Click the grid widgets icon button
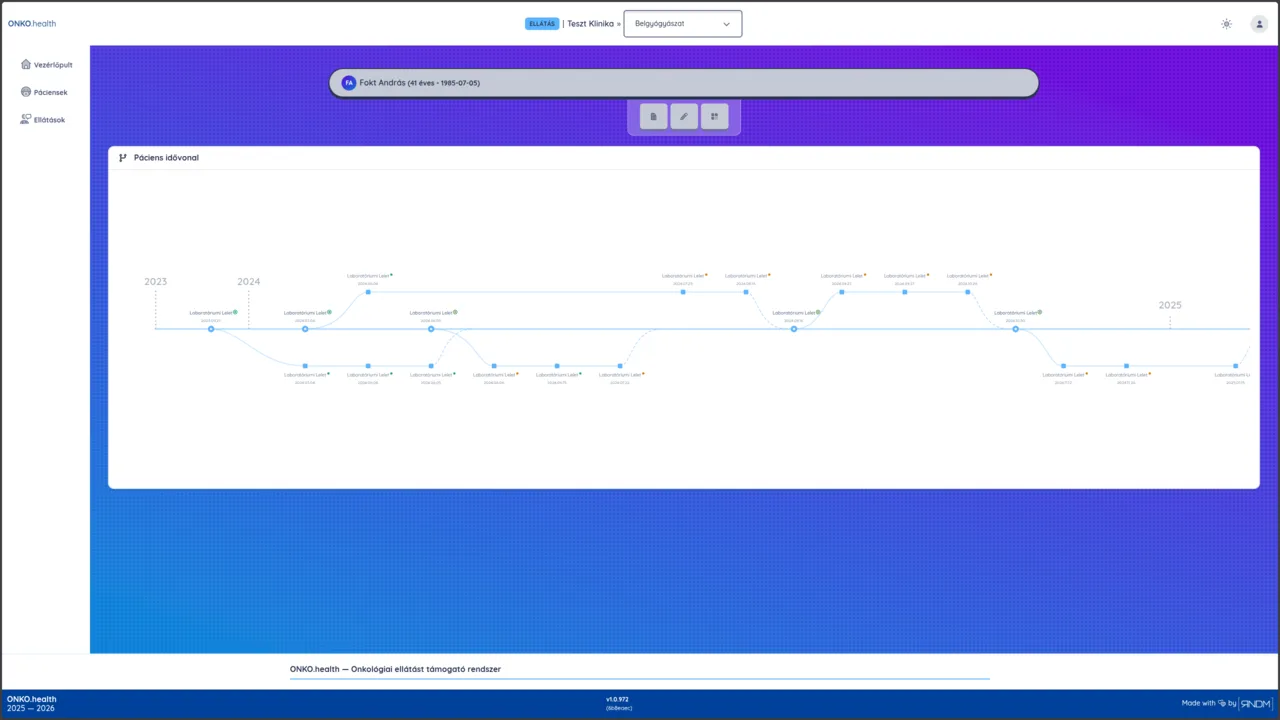 click(714, 116)
